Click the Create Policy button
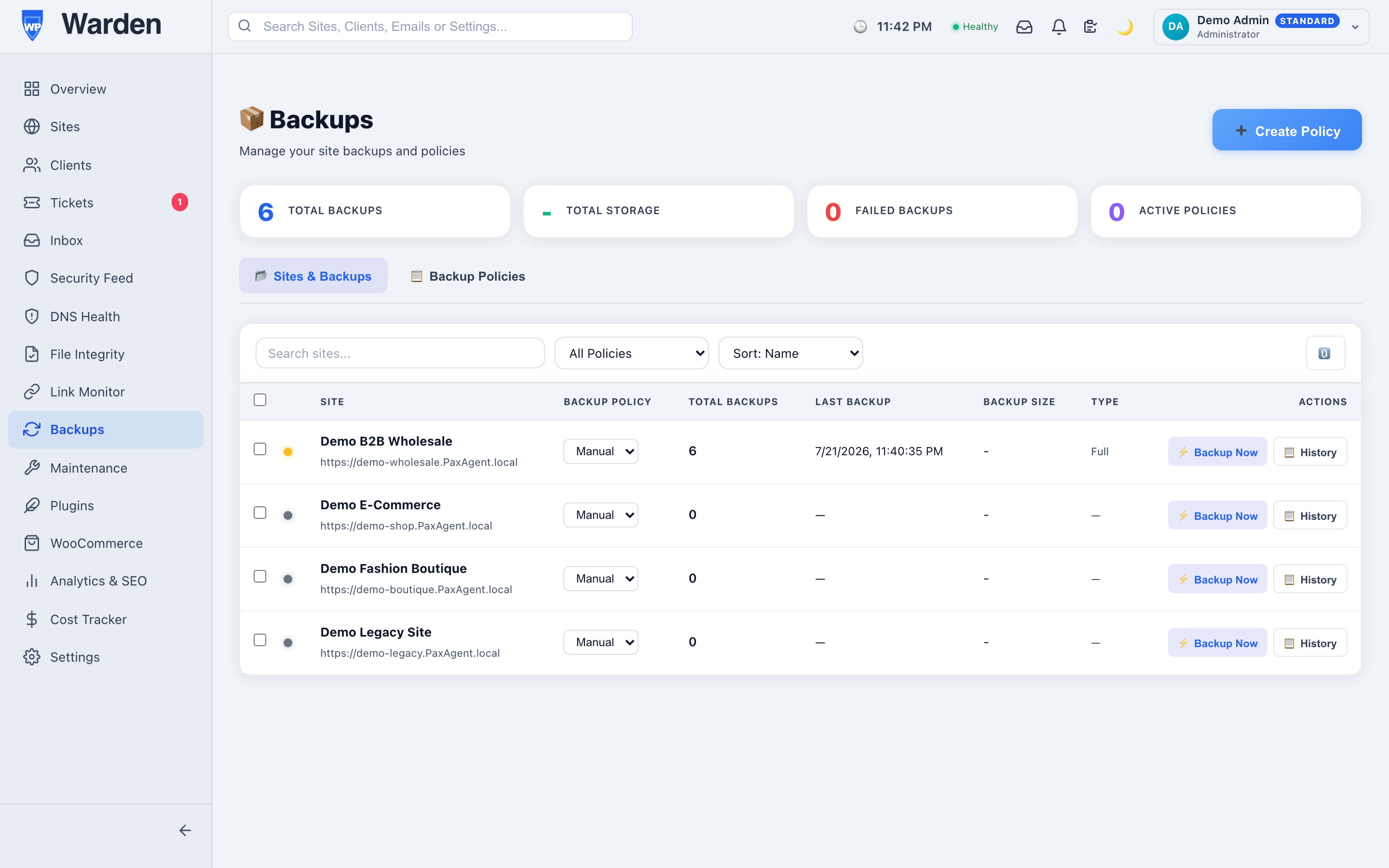1389x868 pixels. 1287,130
